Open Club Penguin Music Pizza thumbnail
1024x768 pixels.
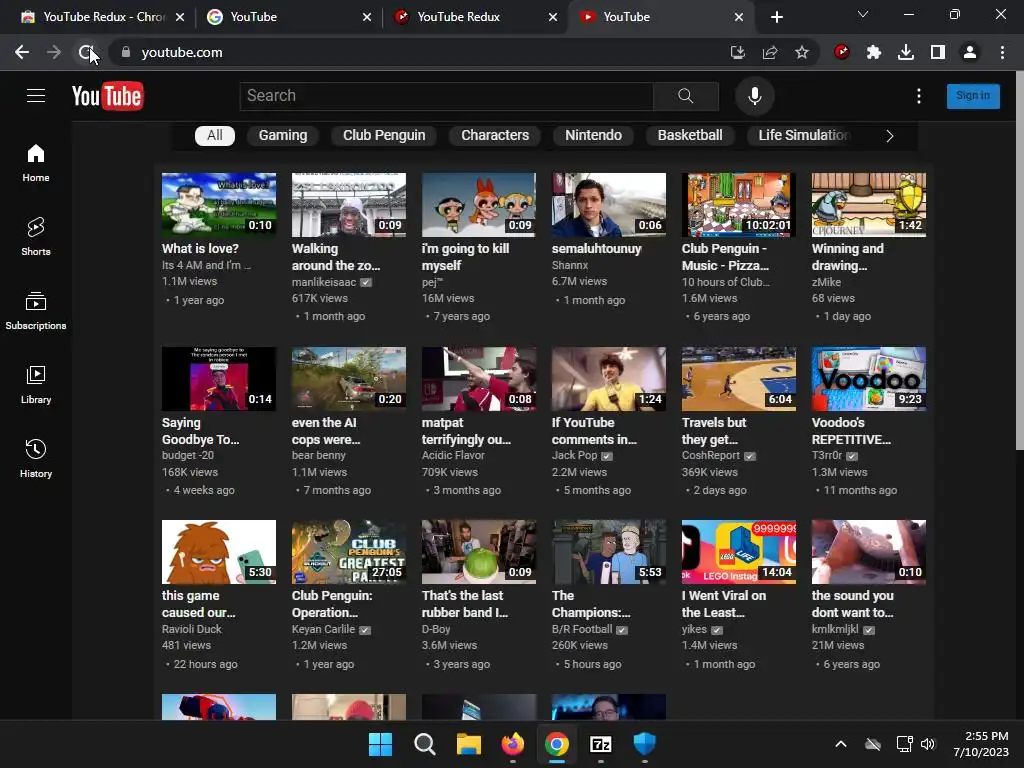(x=739, y=204)
